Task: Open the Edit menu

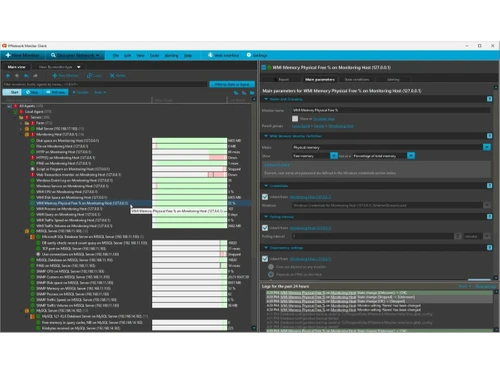Action: coord(128,56)
